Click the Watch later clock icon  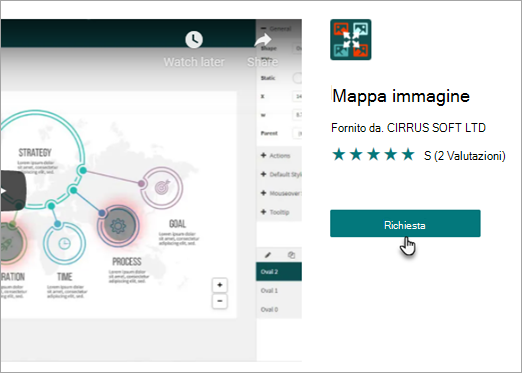pos(194,40)
